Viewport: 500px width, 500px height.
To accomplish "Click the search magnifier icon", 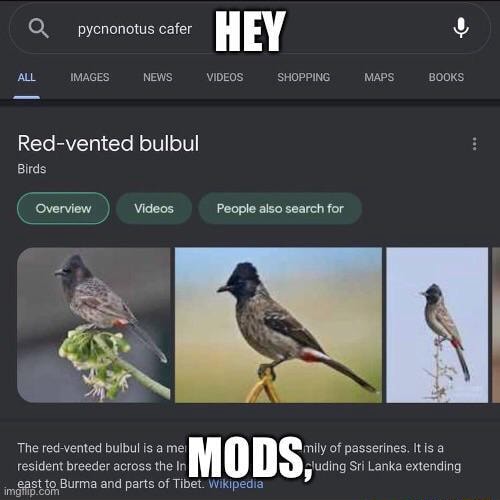I will 39,29.
